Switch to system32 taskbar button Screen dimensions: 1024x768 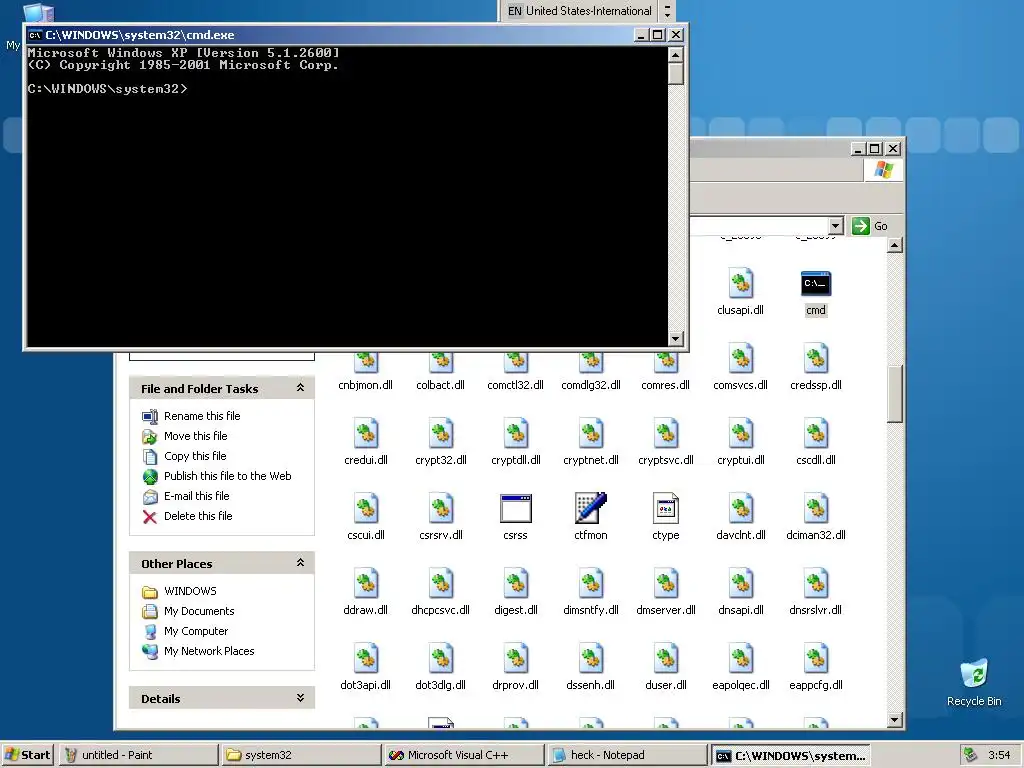coord(301,755)
